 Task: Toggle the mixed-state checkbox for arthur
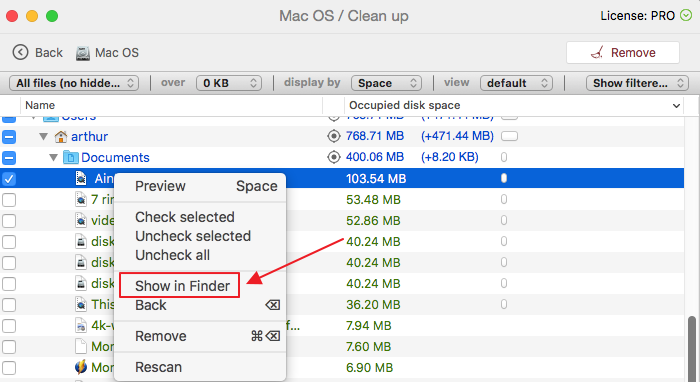[x=9, y=137]
